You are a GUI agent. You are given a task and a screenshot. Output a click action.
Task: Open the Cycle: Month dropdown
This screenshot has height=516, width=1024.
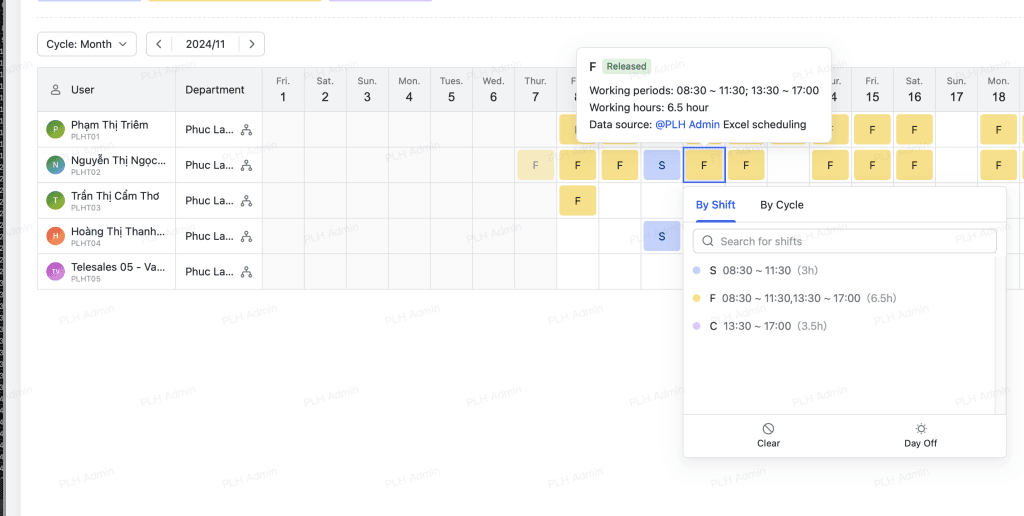[x=87, y=44]
